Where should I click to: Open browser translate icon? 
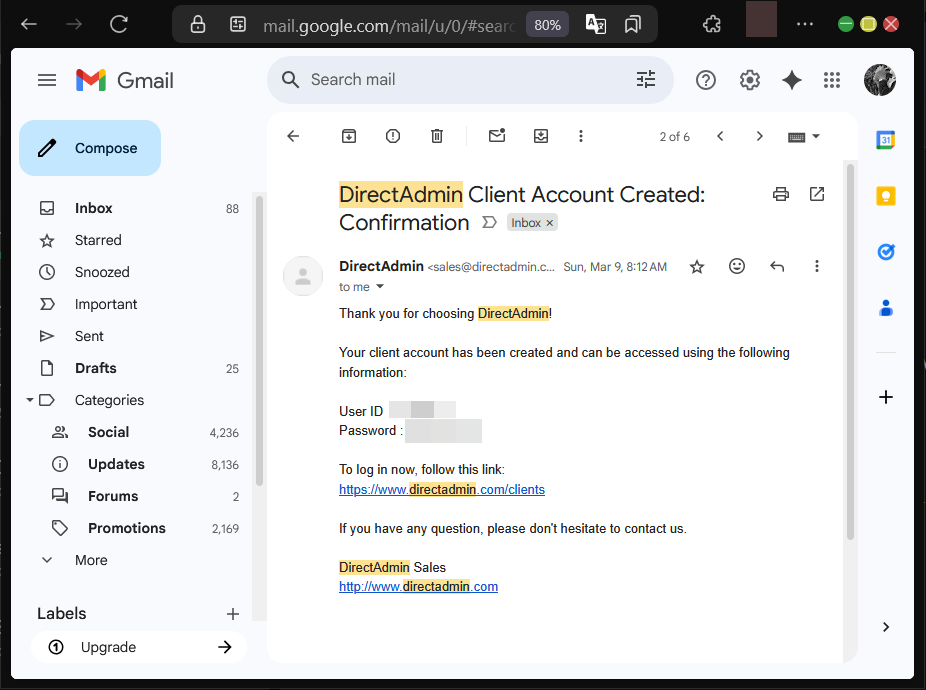click(595, 24)
